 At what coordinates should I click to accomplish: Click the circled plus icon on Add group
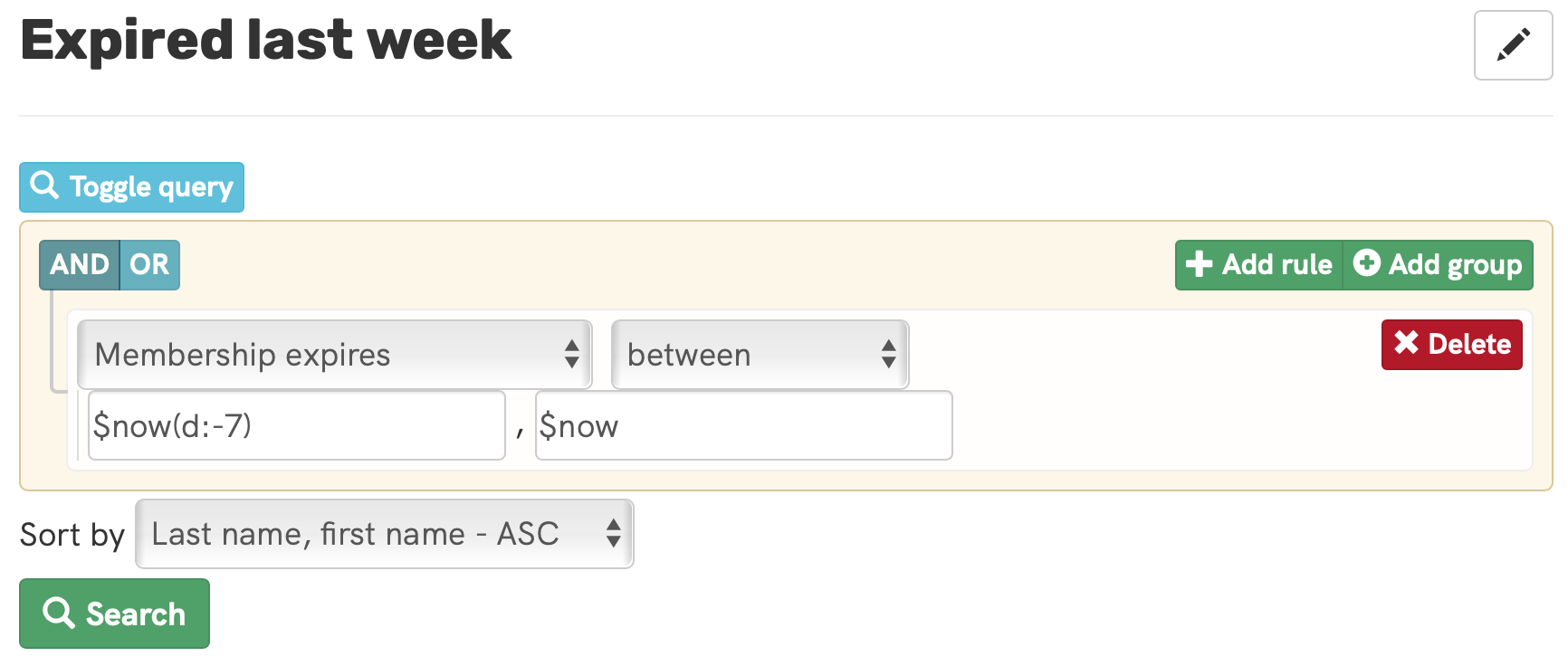point(1366,263)
